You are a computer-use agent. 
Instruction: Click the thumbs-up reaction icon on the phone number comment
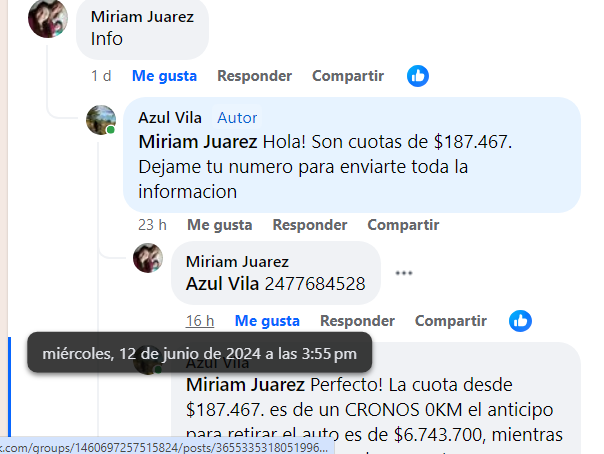point(520,321)
